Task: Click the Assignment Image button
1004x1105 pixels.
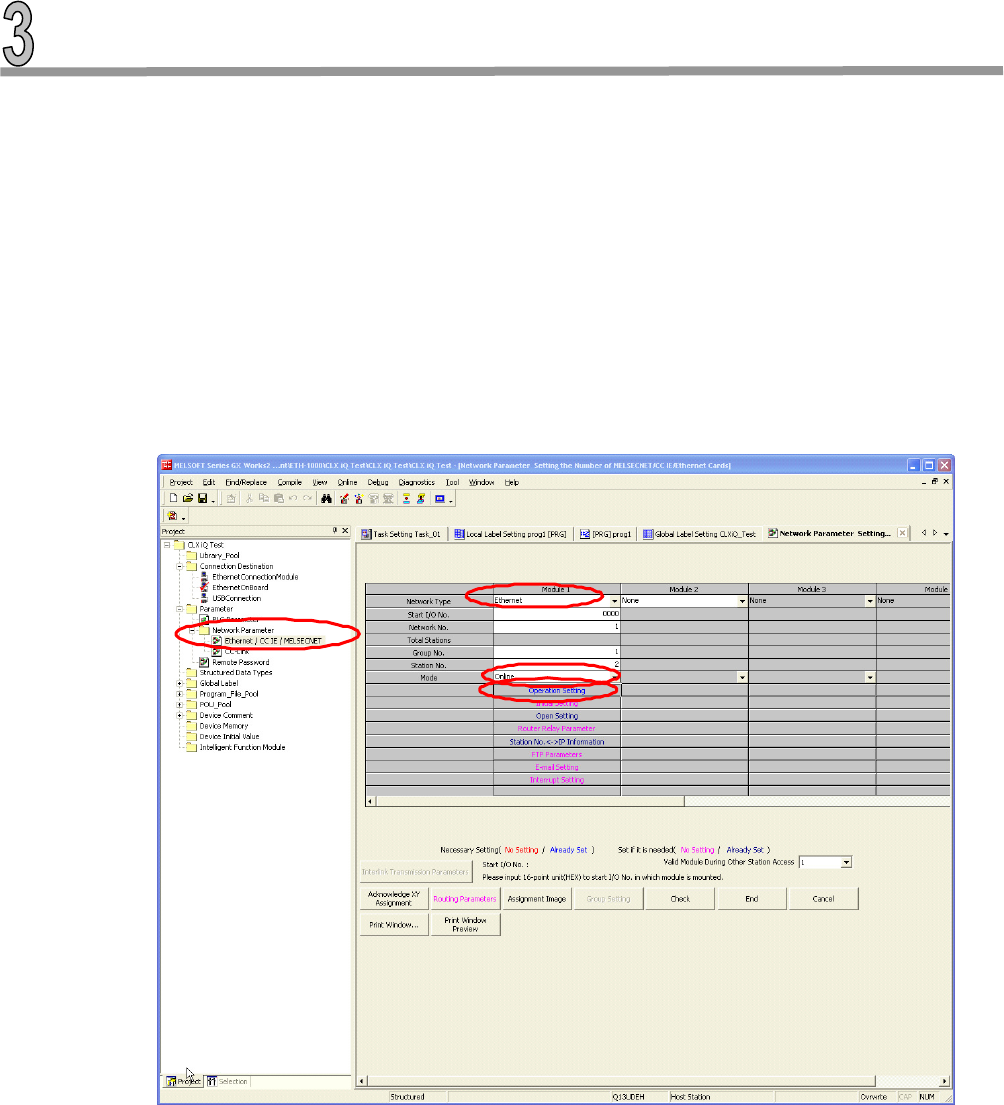Action: coord(537,899)
